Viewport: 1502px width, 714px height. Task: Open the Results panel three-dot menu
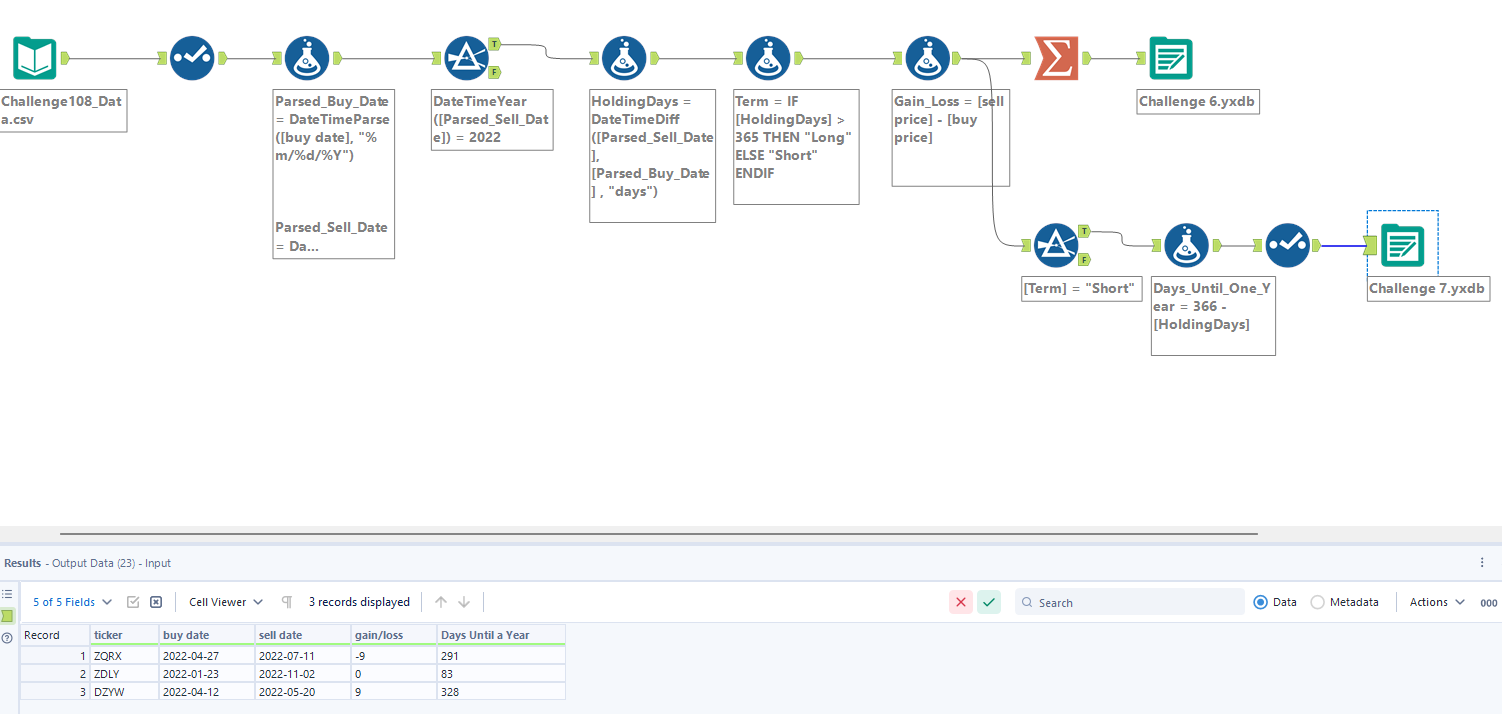coord(1482,563)
